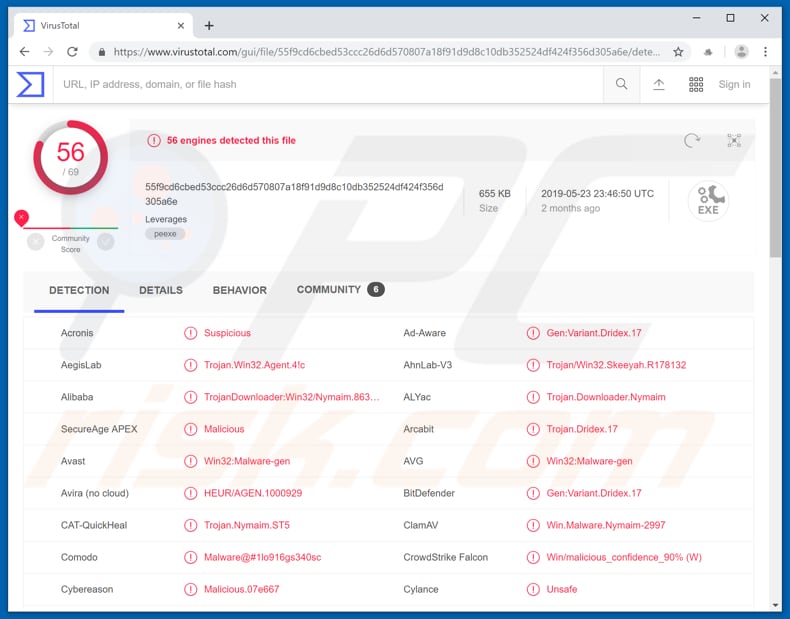Click Win/malicious_confidence_90% (W) result
Screen dimensions: 790x619
[x=624, y=558]
